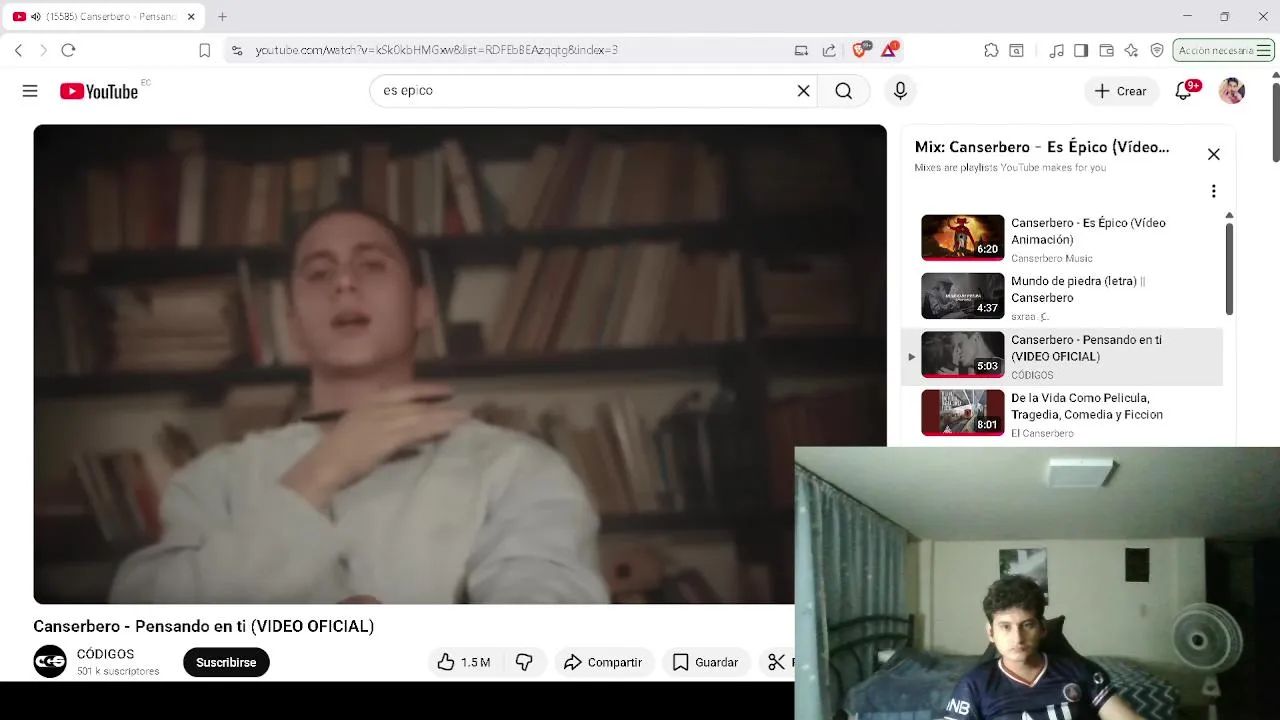
Task: Click the share icon in the address bar
Action: click(829, 50)
